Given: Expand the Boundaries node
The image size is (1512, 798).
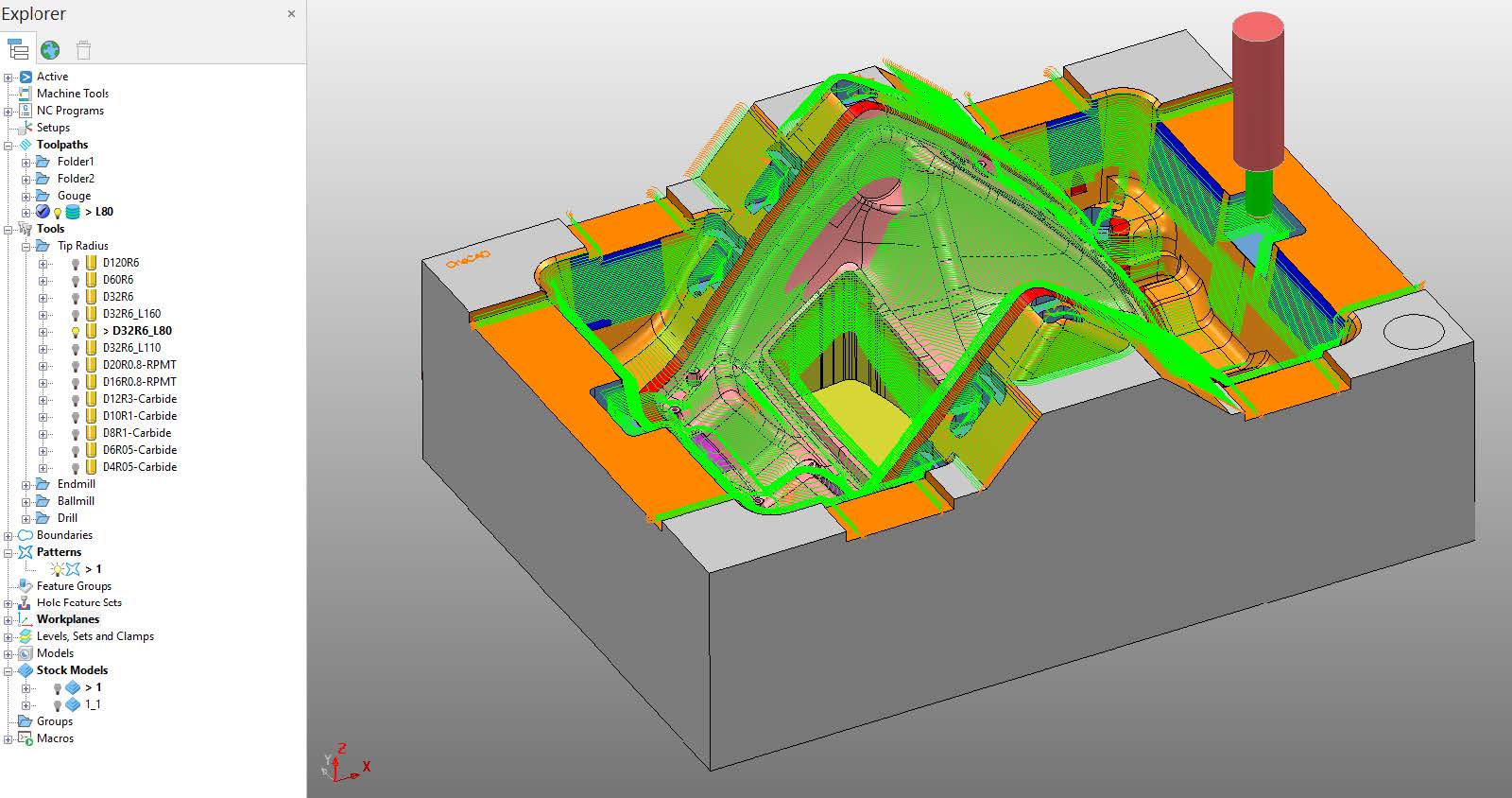Looking at the screenshot, I should point(9,536).
